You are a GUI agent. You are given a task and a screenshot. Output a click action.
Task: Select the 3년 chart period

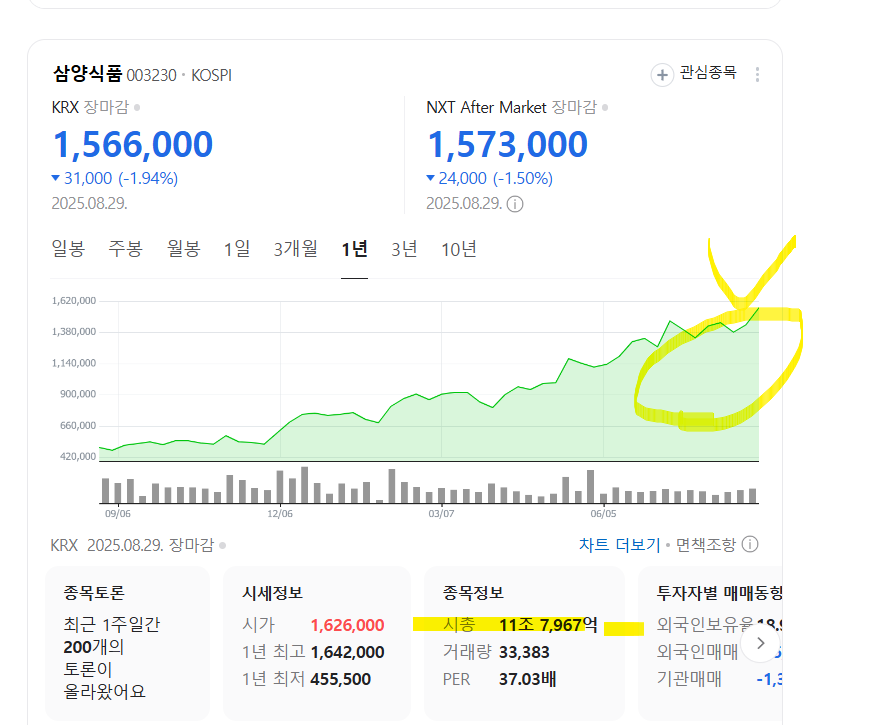pyautogui.click(x=404, y=249)
